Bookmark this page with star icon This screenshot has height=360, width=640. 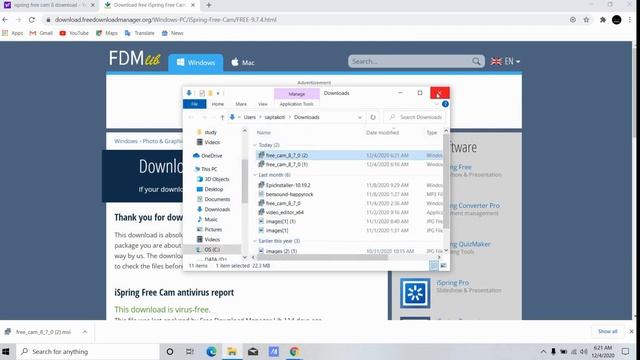coord(587,20)
